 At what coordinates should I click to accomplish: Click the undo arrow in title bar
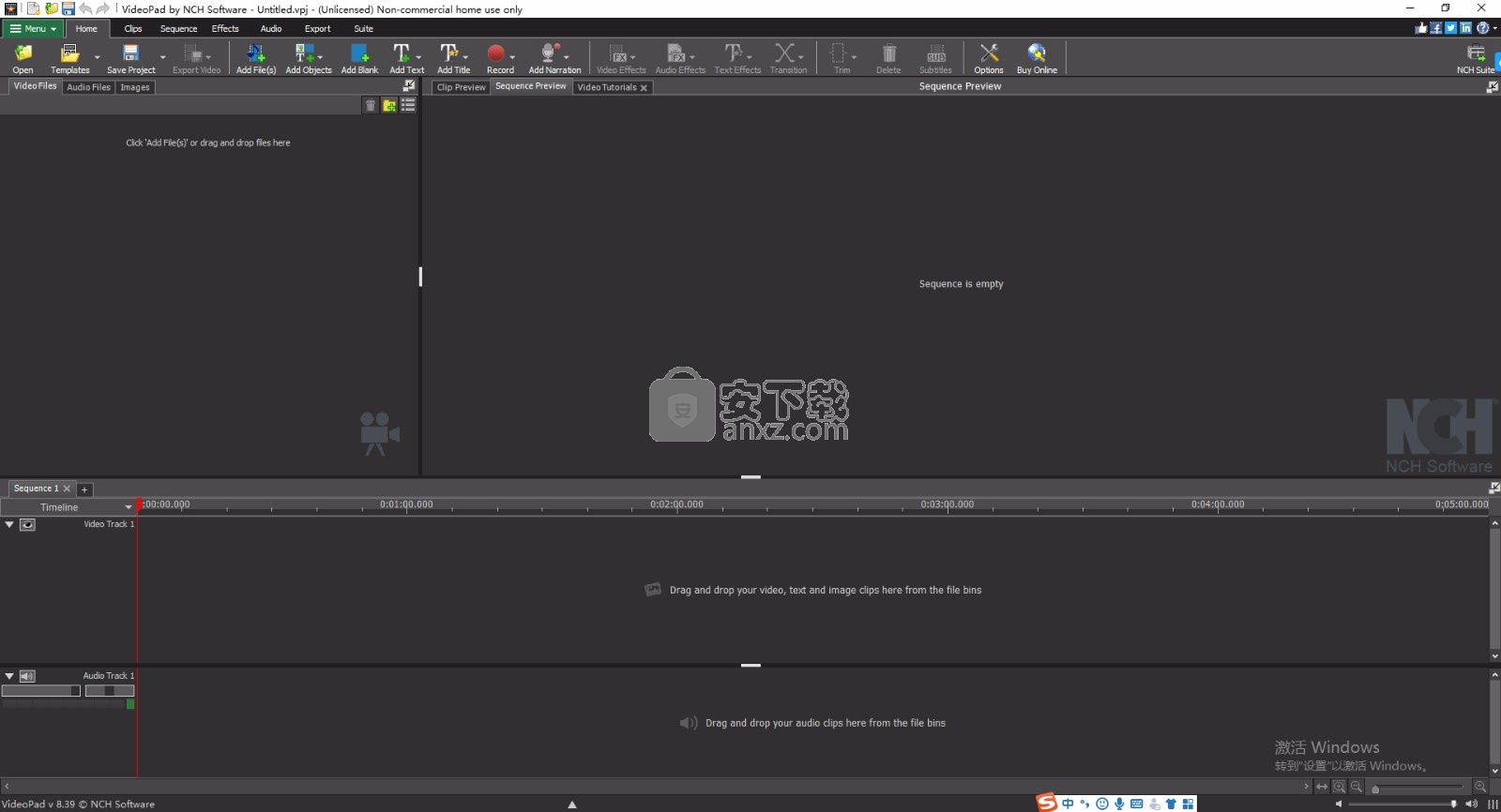pyautogui.click(x=85, y=8)
